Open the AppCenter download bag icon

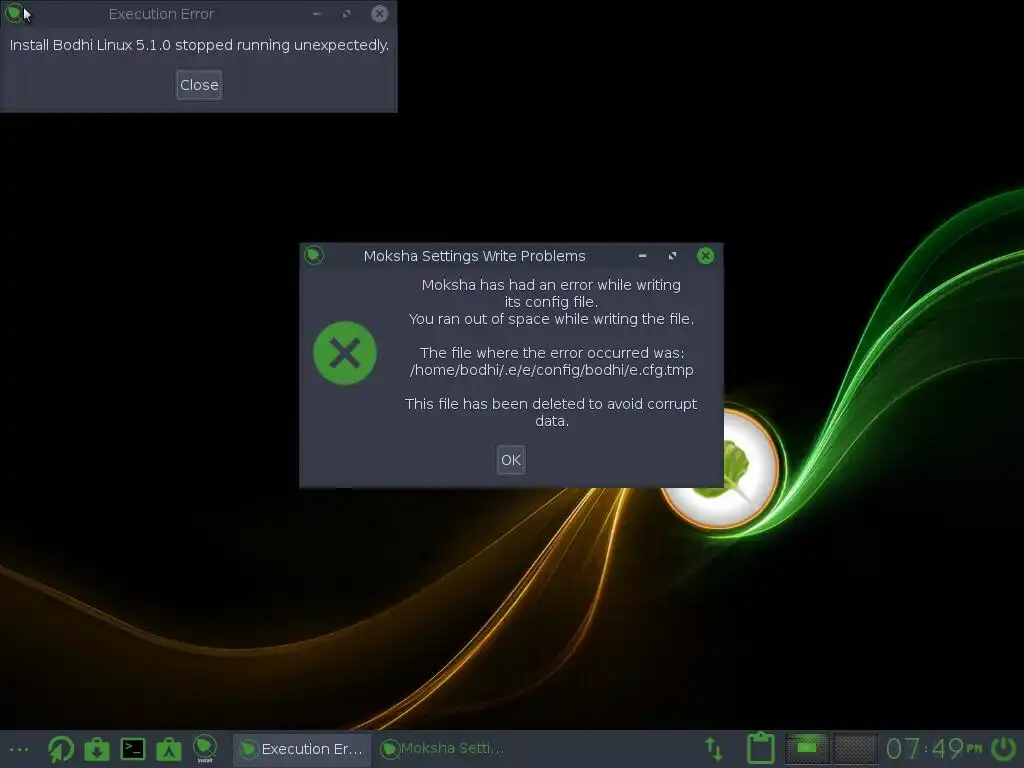tap(97, 749)
